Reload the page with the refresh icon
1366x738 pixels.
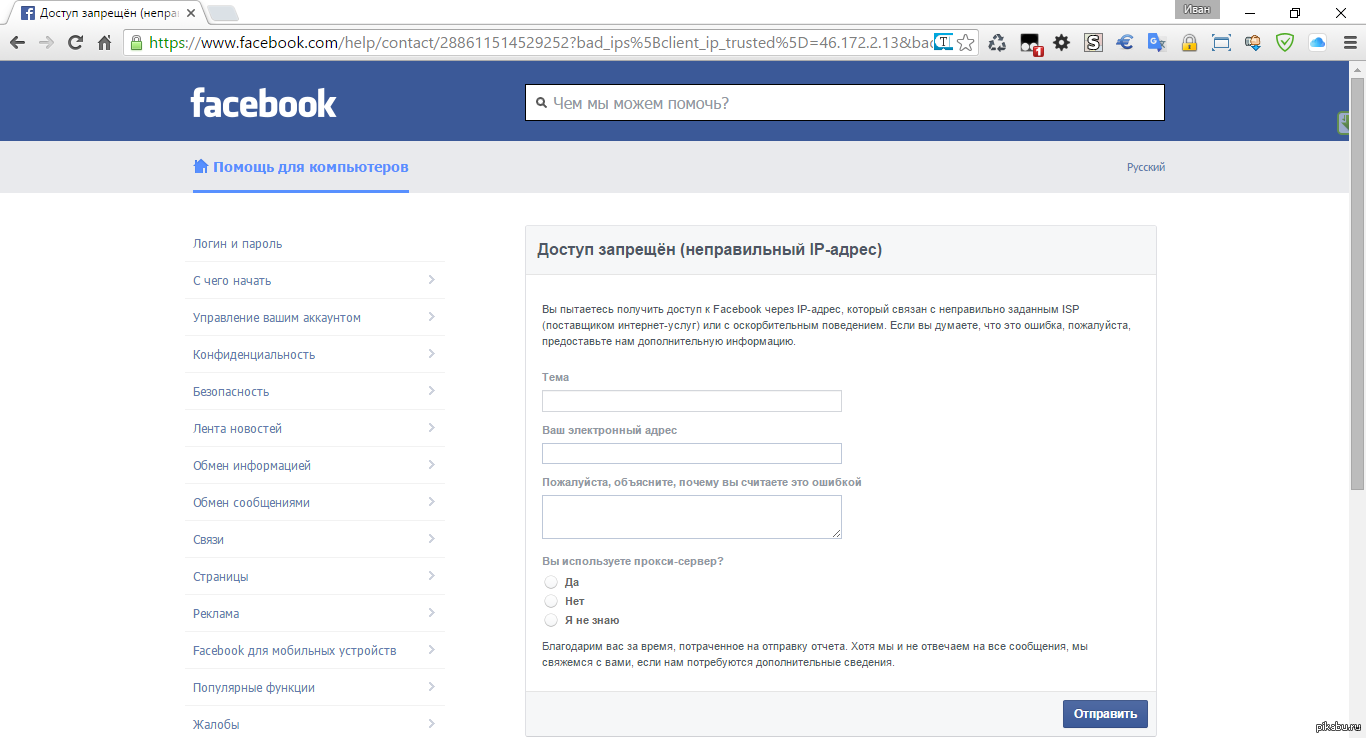75,43
